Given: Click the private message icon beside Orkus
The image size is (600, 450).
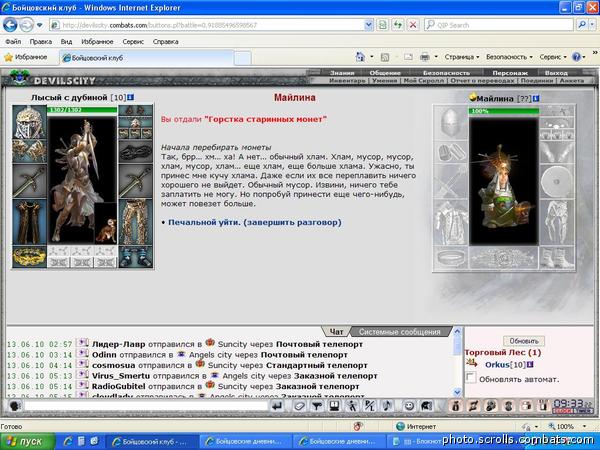Looking at the screenshot, I should (x=472, y=363).
